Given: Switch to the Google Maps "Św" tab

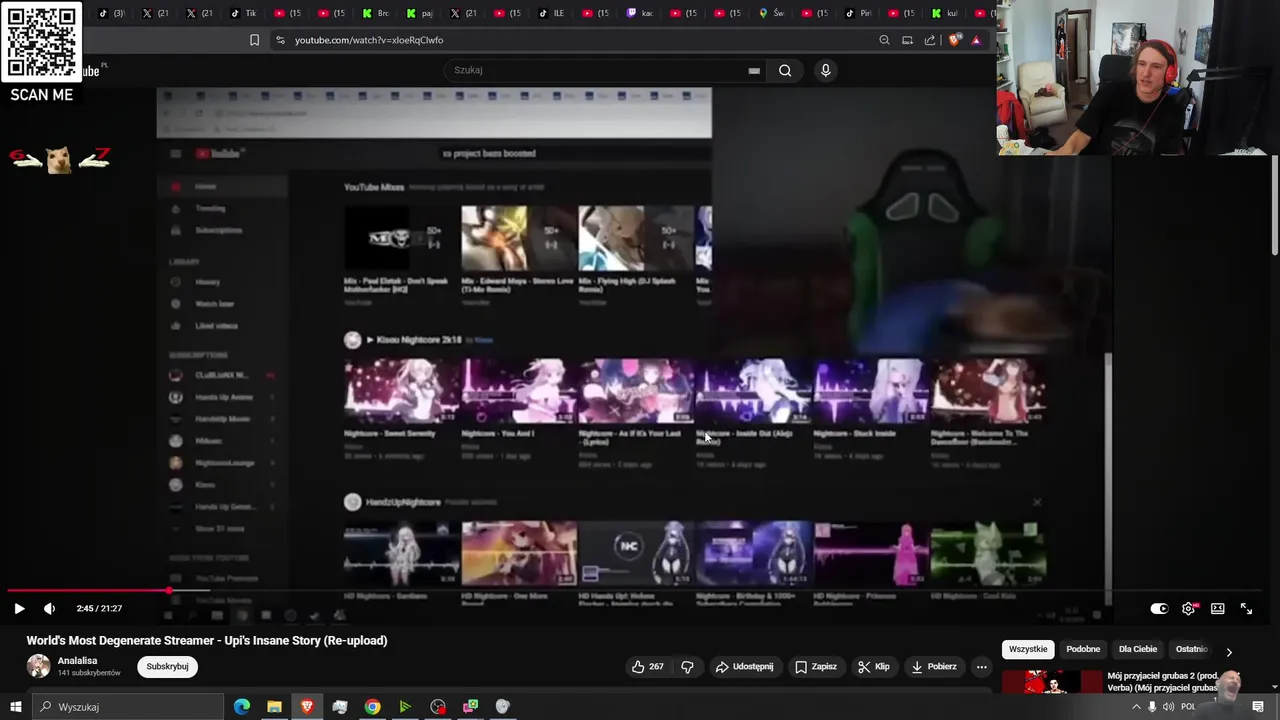Looking at the screenshot, I should click(772, 13).
